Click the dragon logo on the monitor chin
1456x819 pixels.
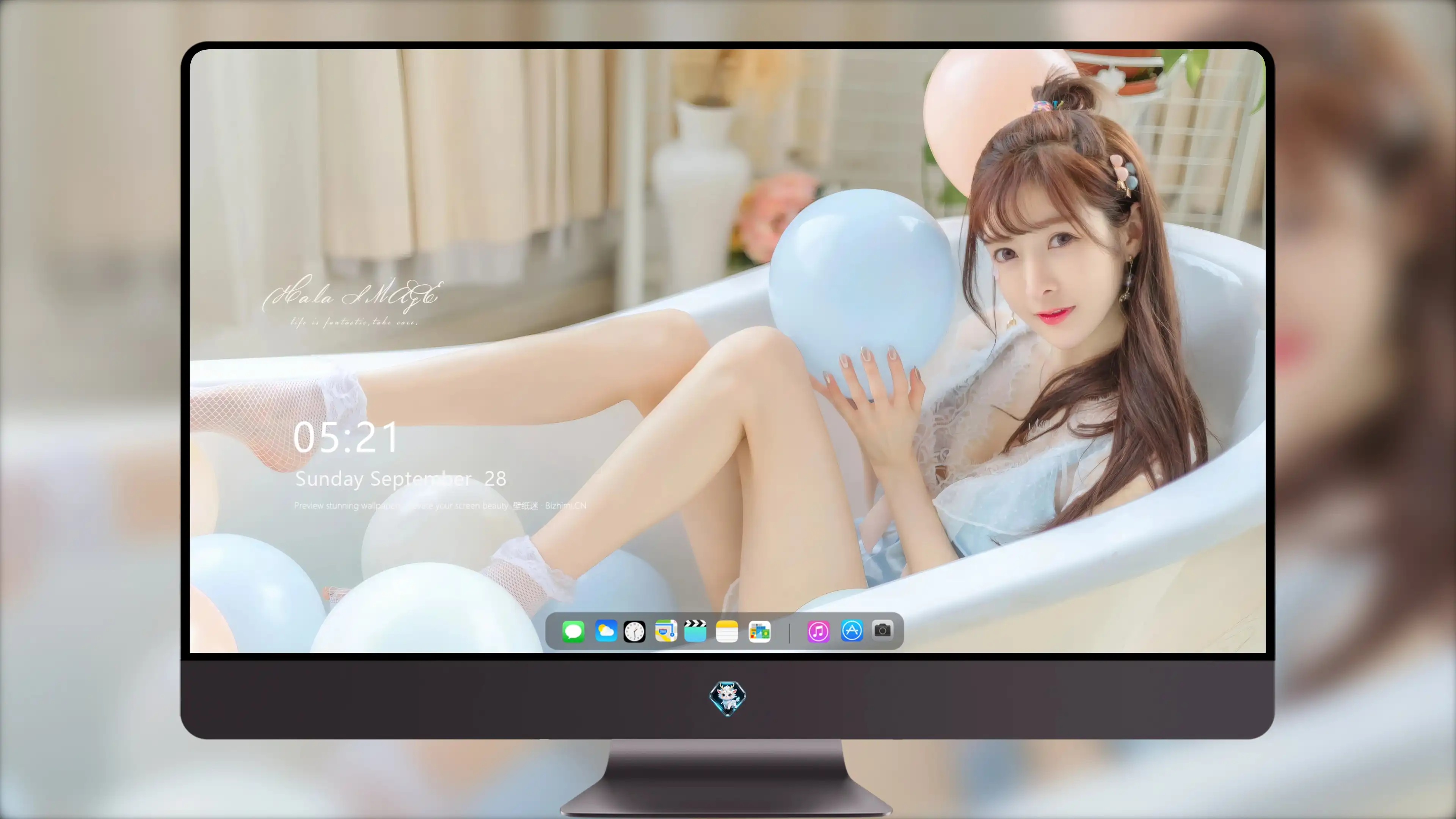pyautogui.click(x=728, y=698)
